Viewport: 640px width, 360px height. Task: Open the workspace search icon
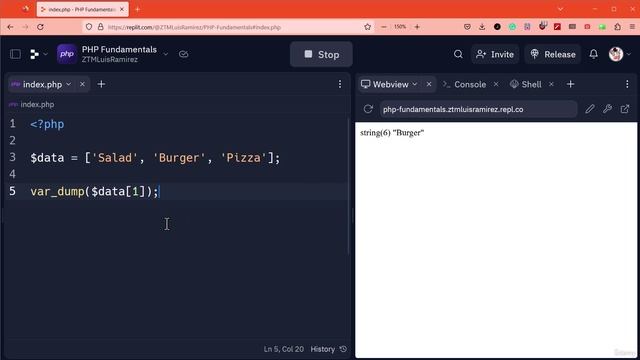(458, 54)
